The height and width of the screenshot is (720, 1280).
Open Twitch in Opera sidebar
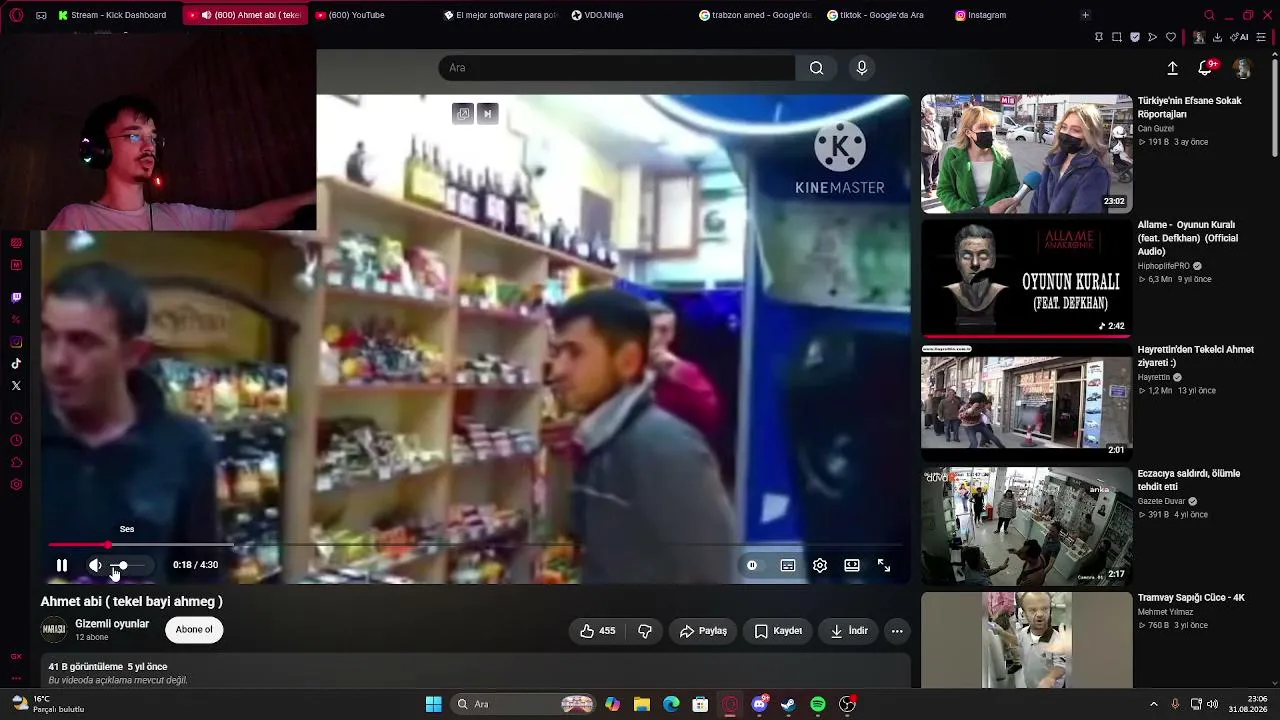(16, 298)
